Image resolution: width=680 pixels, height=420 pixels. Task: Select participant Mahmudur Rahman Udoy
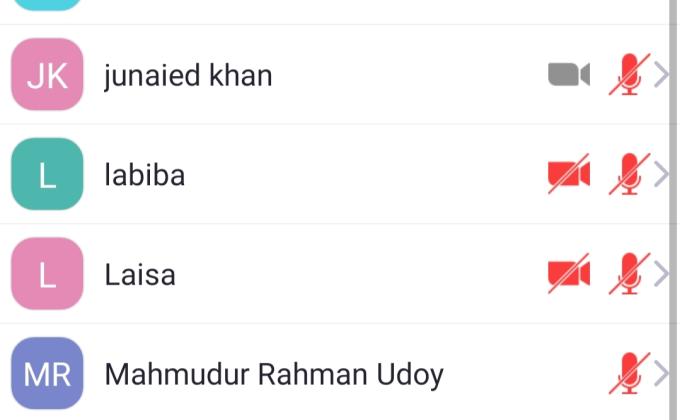pos(274,375)
